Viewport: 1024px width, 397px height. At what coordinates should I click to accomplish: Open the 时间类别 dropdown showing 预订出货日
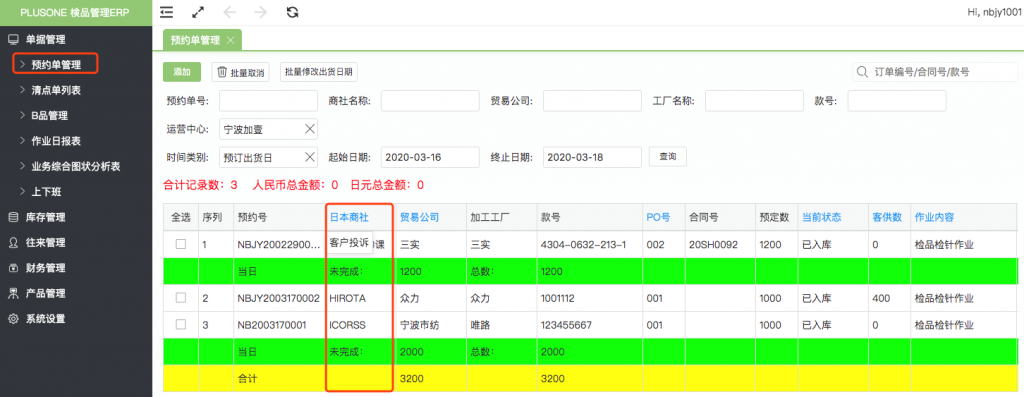pos(268,157)
